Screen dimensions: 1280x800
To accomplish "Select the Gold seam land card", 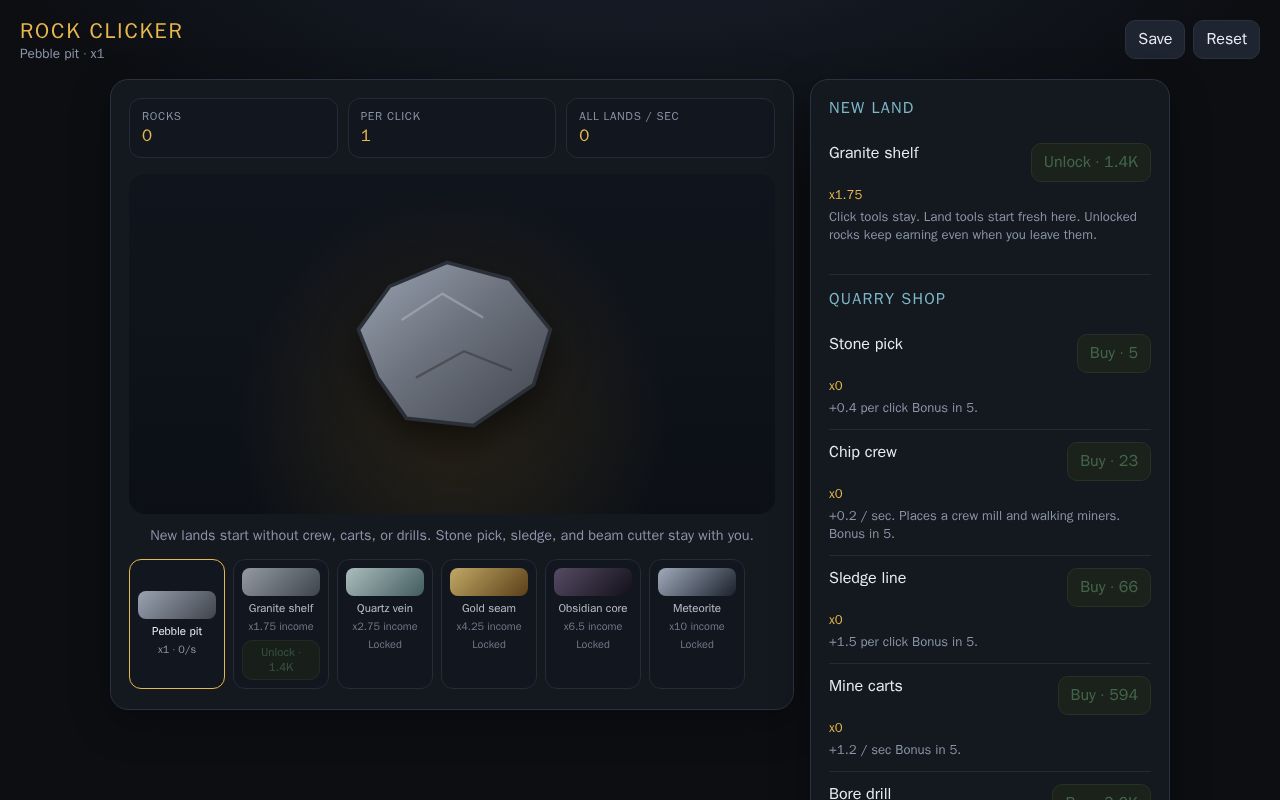I will pos(489,624).
